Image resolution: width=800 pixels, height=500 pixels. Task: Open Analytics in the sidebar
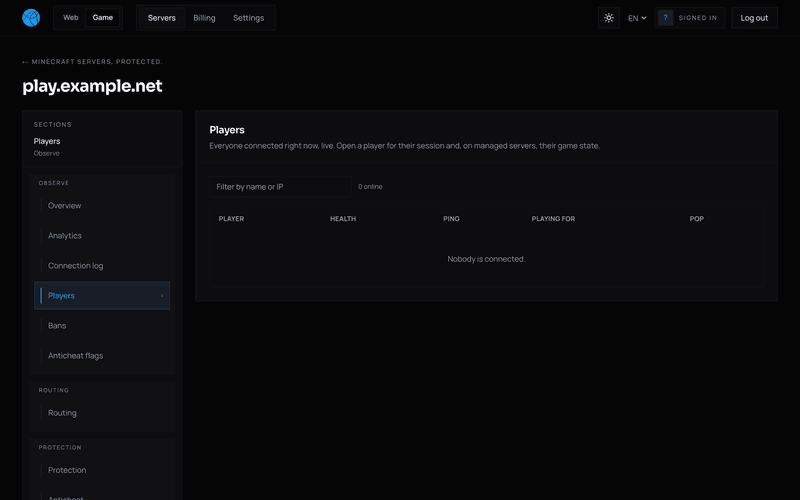(x=102, y=236)
